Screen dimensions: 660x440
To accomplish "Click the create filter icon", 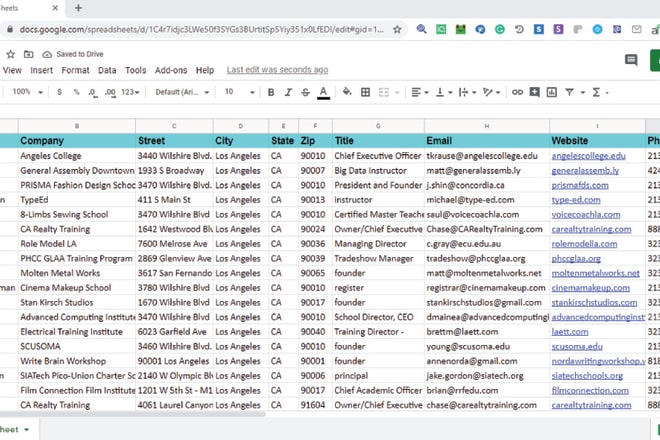I will pos(569,92).
